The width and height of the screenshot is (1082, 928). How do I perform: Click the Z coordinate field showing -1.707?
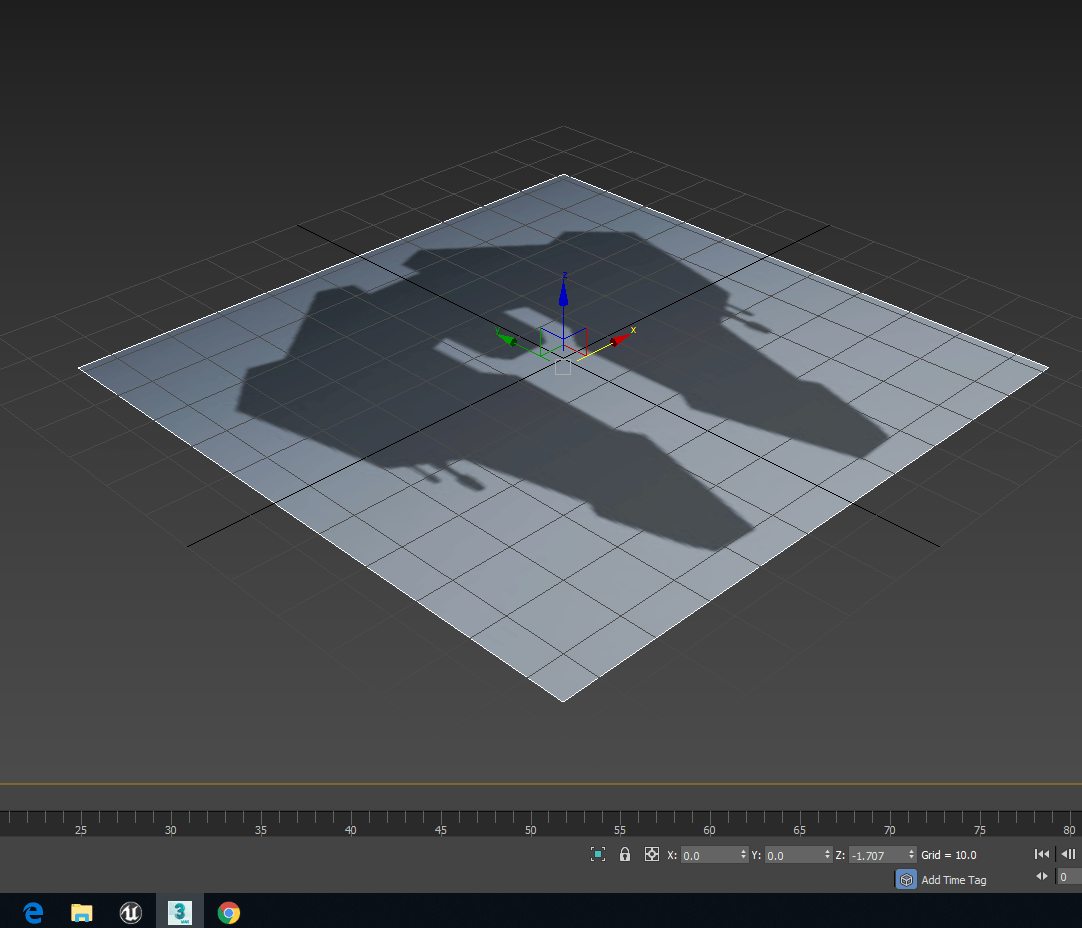[876, 855]
